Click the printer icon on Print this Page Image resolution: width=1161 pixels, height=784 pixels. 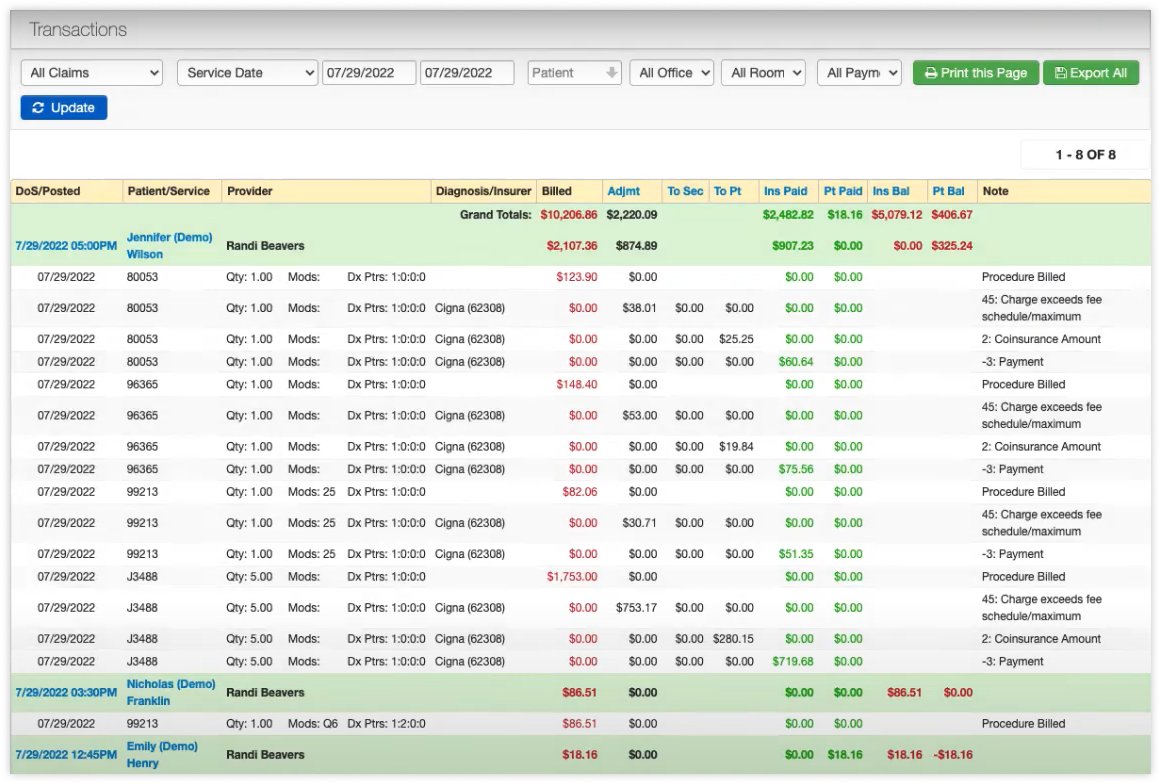[932, 72]
